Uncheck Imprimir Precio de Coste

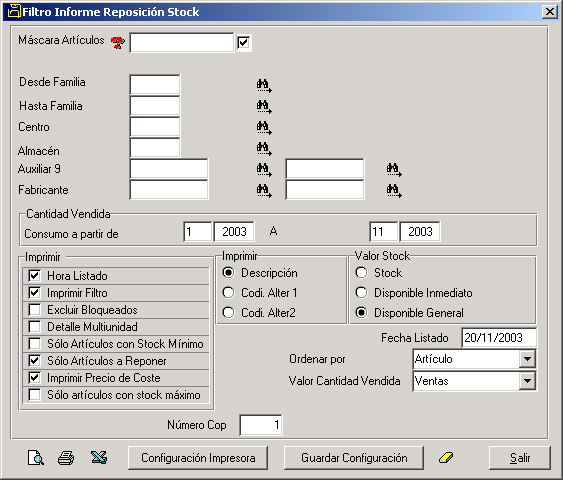[x=34, y=378]
